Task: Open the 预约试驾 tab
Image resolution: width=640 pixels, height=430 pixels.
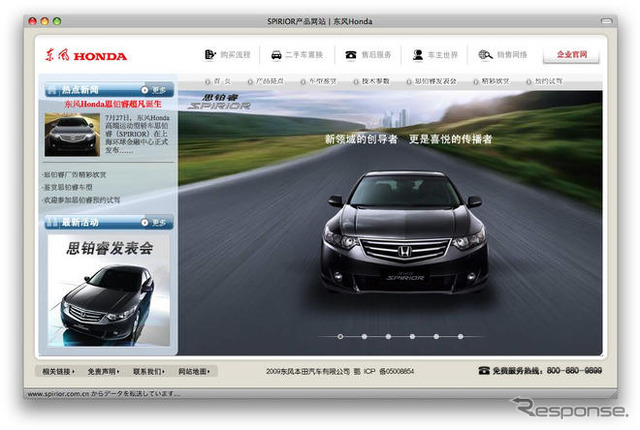Action: click(x=544, y=82)
